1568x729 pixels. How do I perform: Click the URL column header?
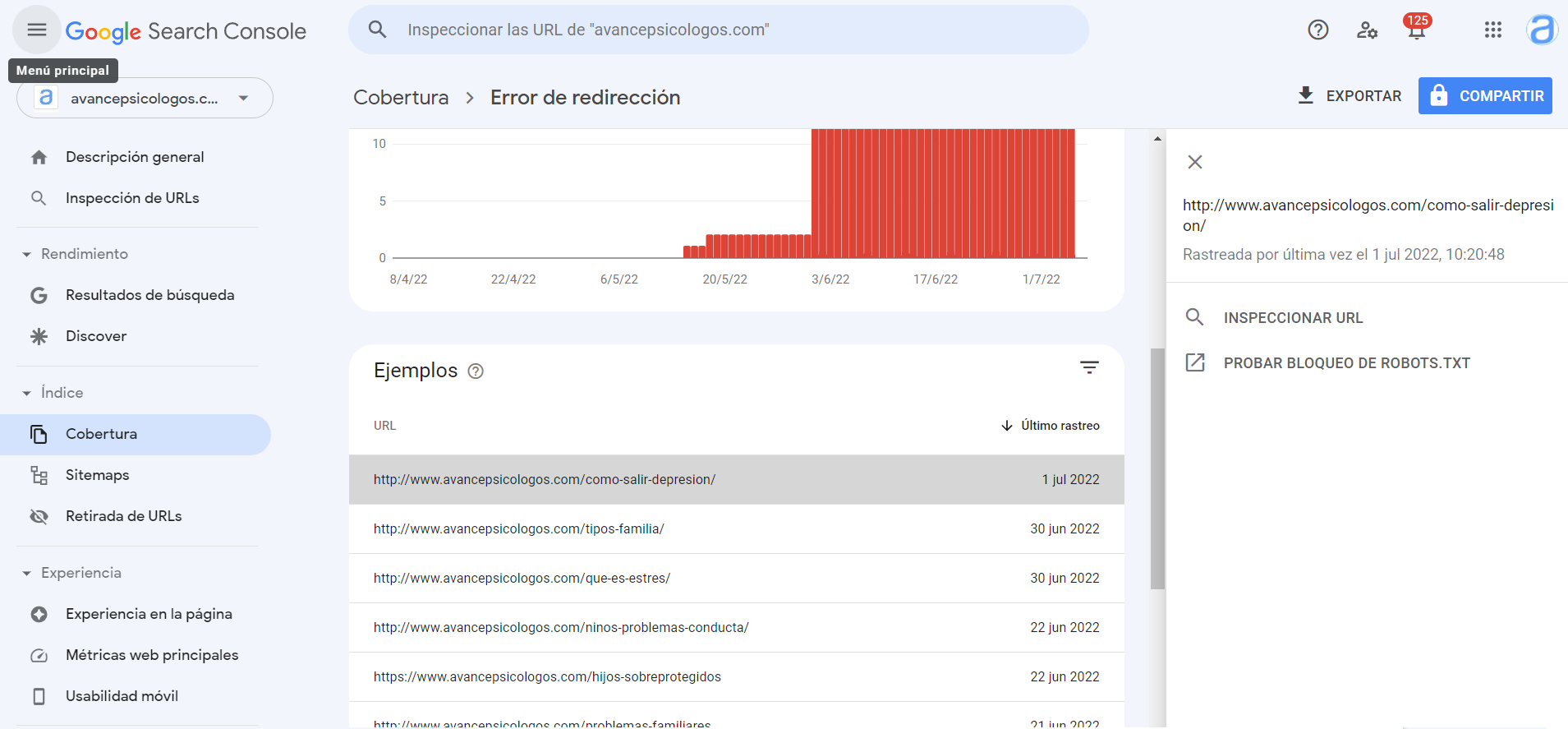(384, 426)
